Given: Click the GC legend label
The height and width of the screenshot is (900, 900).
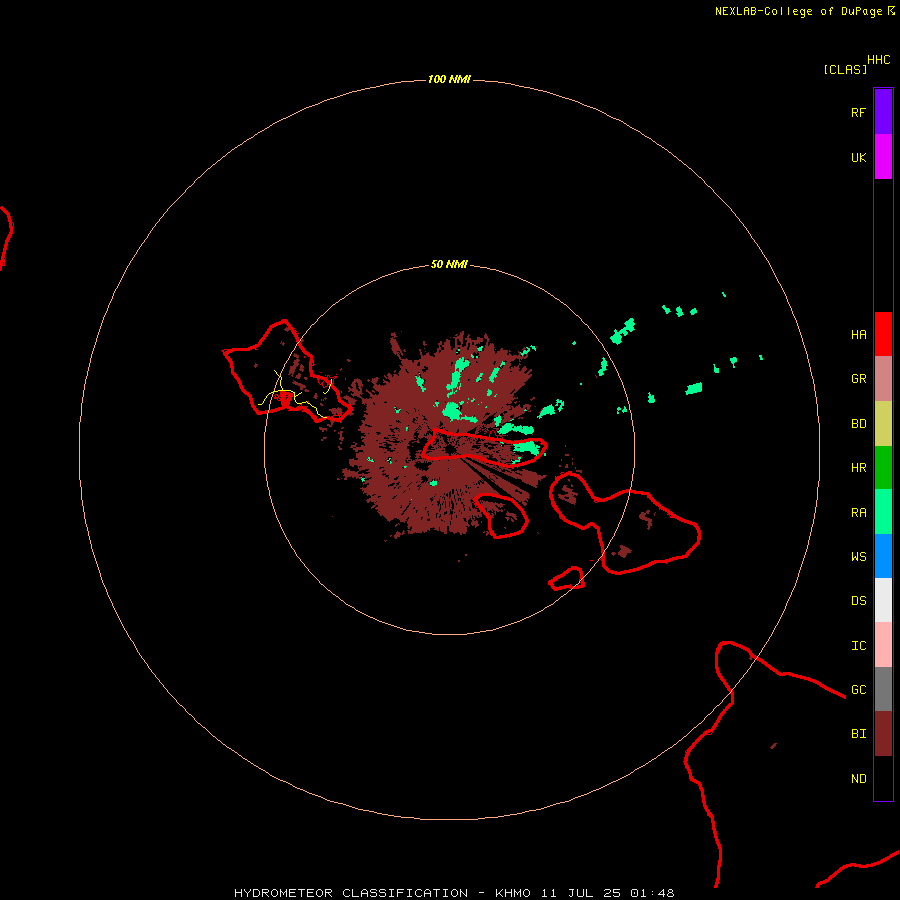Looking at the screenshot, I should point(858,689).
